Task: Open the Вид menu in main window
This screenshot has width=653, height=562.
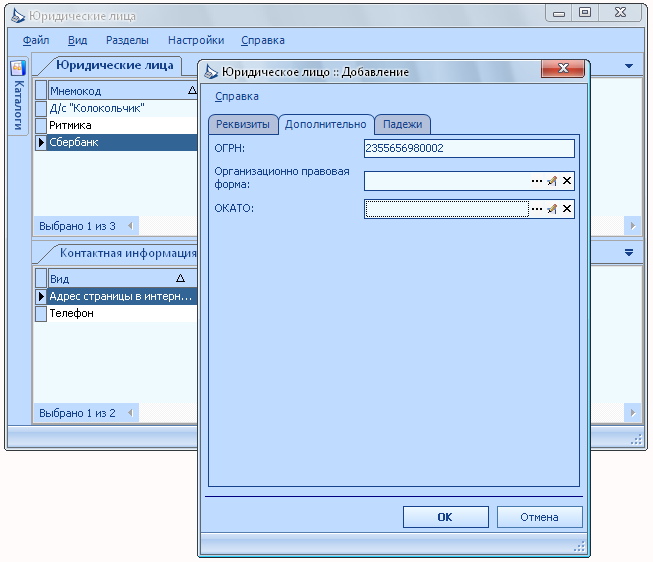Action: [x=77, y=40]
